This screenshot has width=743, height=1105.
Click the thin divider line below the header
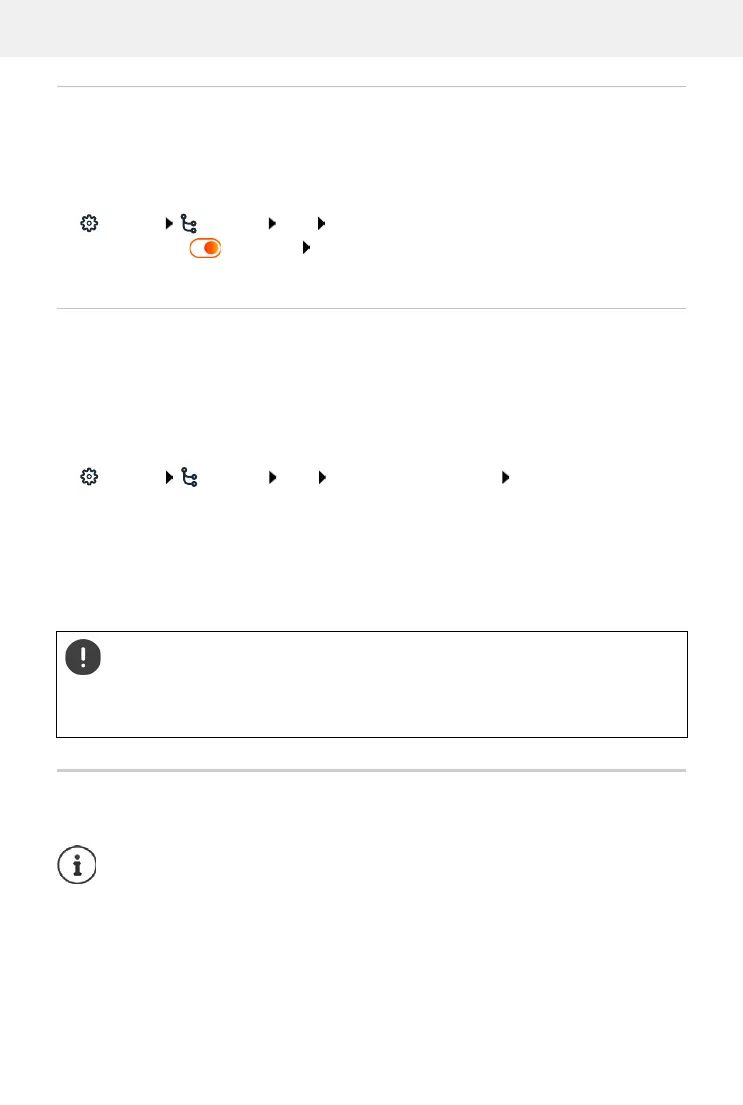tap(371, 87)
